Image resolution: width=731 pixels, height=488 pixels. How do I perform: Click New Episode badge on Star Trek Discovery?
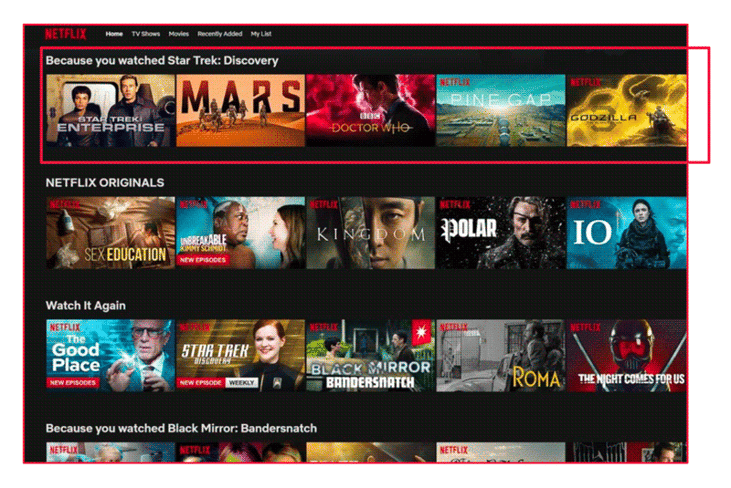click(200, 383)
